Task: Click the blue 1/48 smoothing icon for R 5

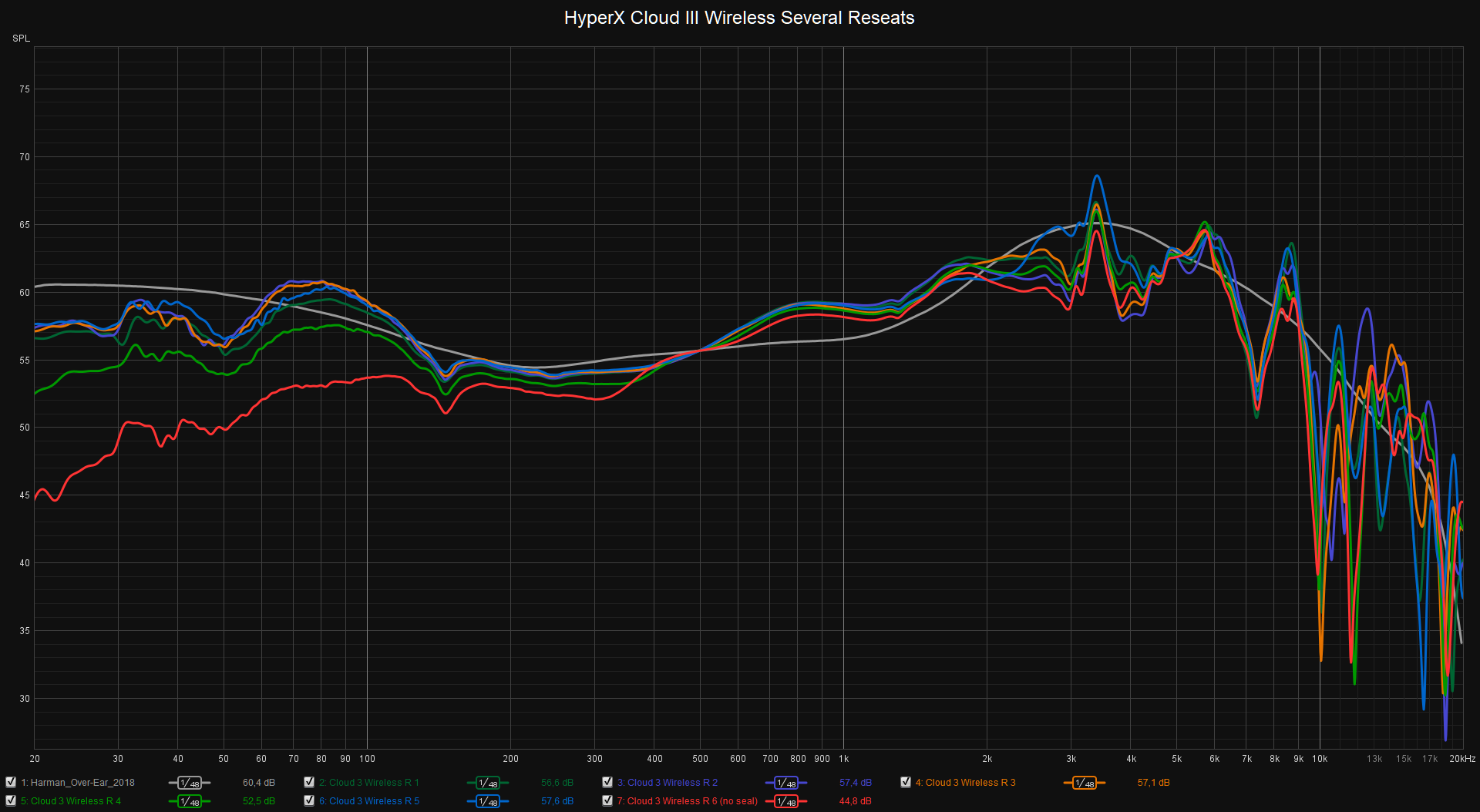Action: 488,801
